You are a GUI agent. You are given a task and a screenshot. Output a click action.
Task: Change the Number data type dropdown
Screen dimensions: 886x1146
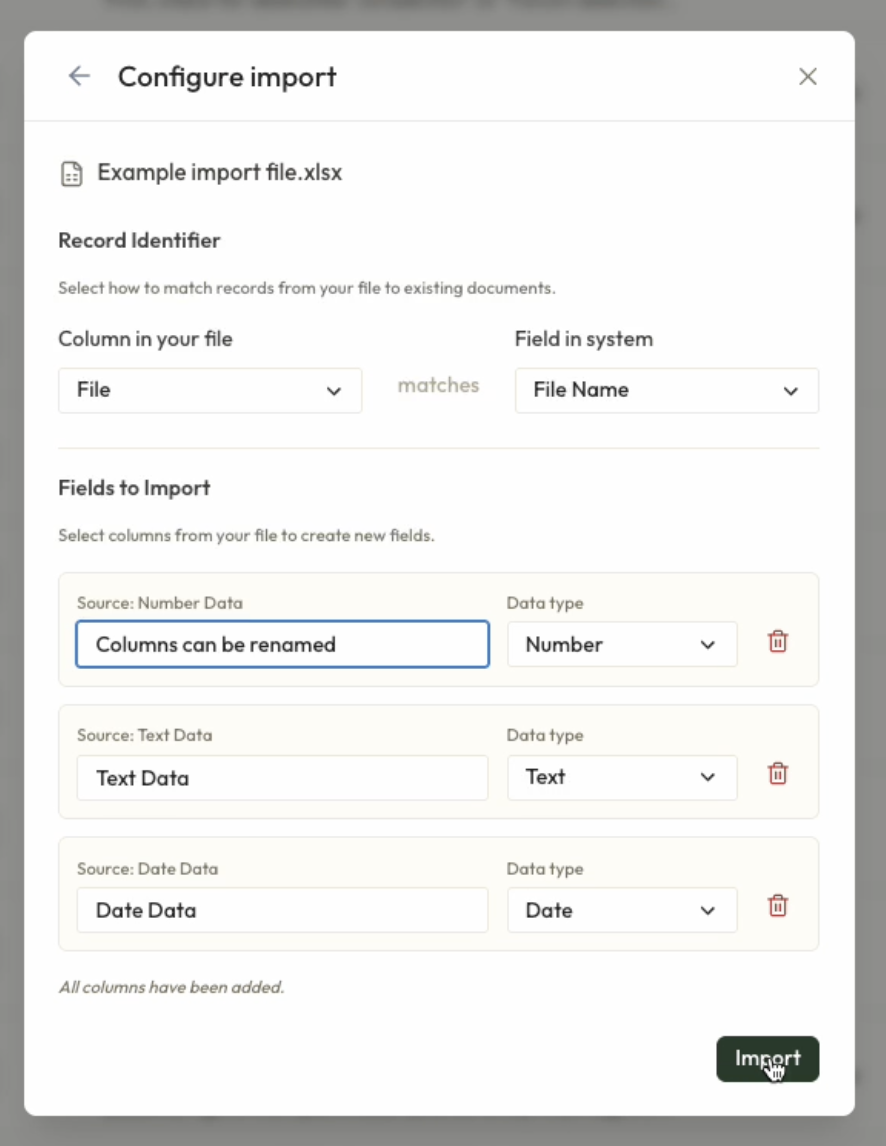(621, 644)
